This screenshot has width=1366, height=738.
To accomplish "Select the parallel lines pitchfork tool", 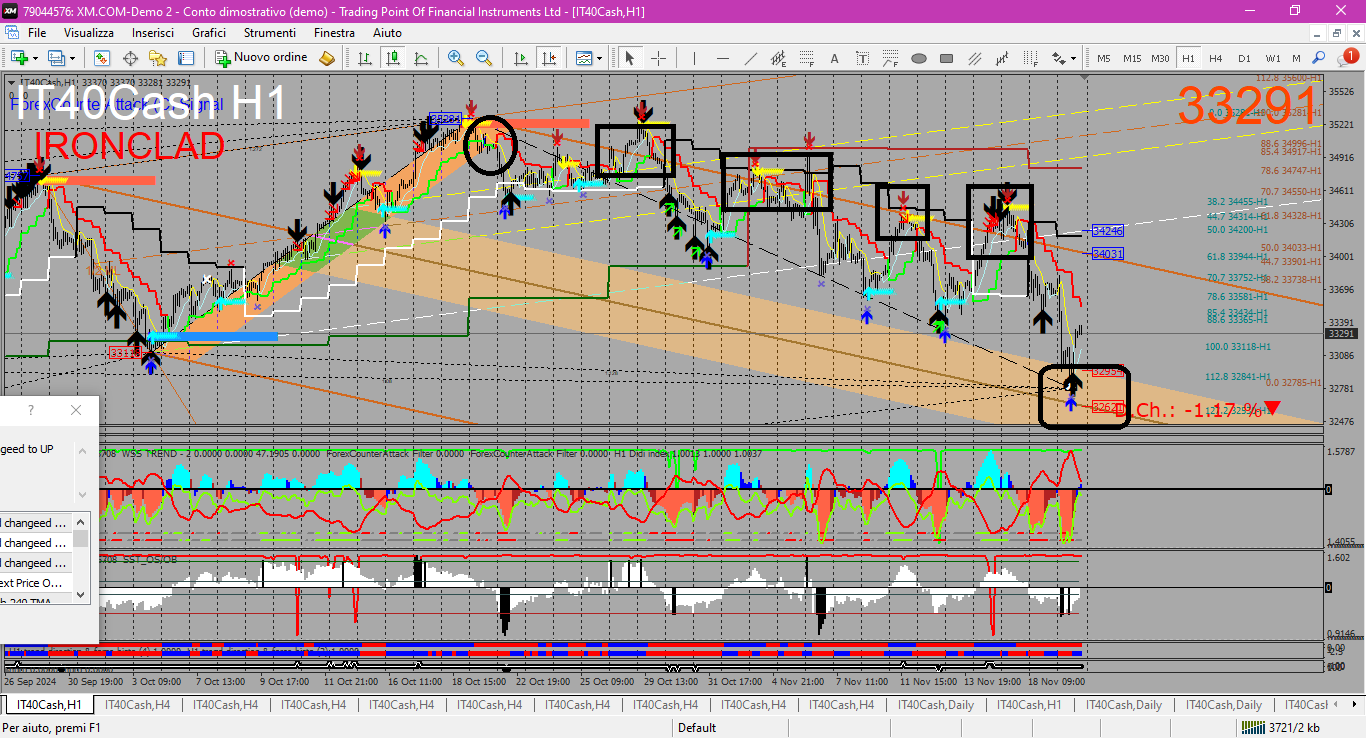I will 974,58.
